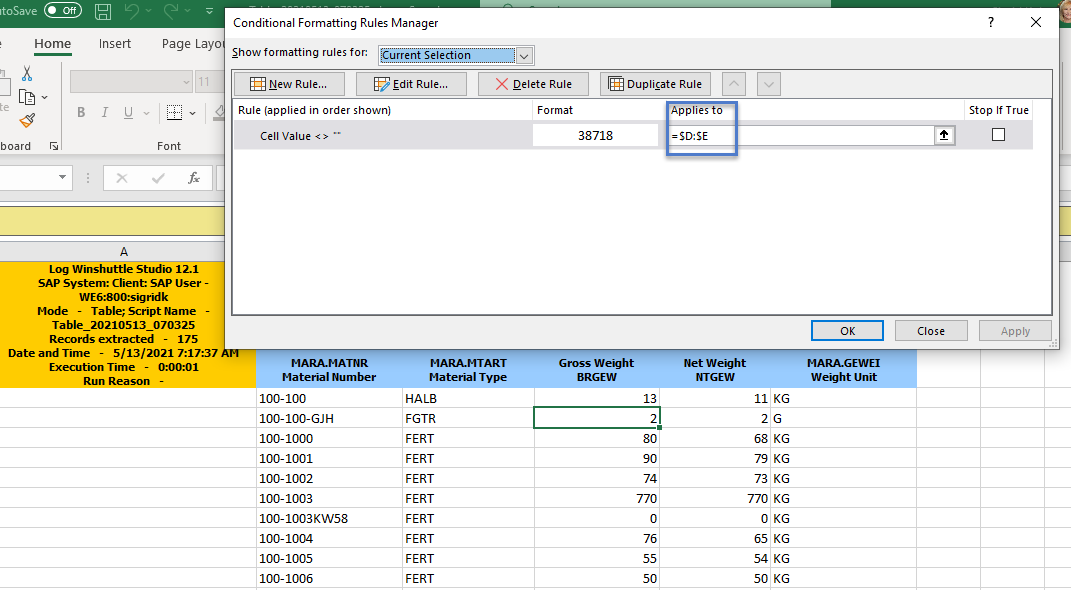Open the Borders dropdown arrow
This screenshot has width=1071, height=590.
coord(194,113)
